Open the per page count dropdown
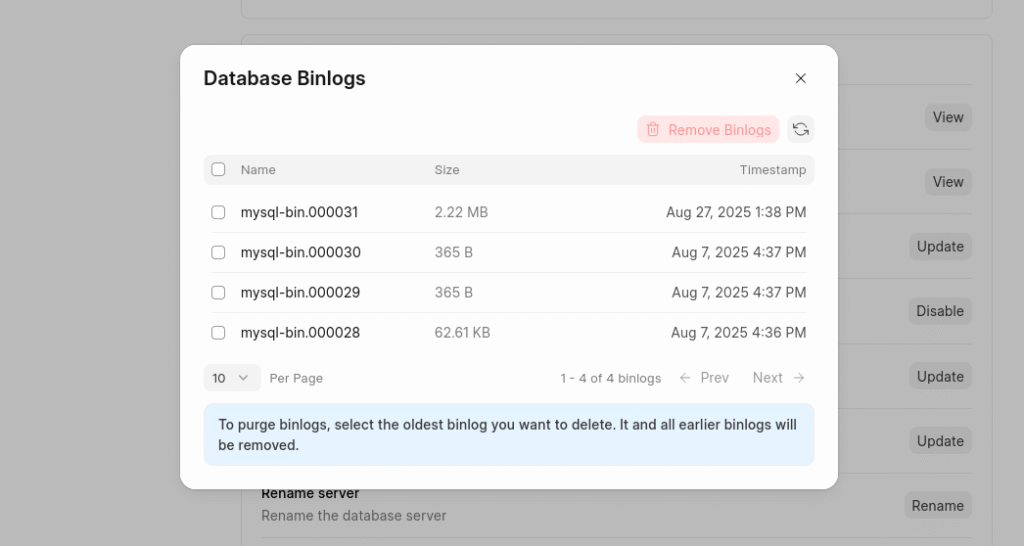 tap(232, 378)
